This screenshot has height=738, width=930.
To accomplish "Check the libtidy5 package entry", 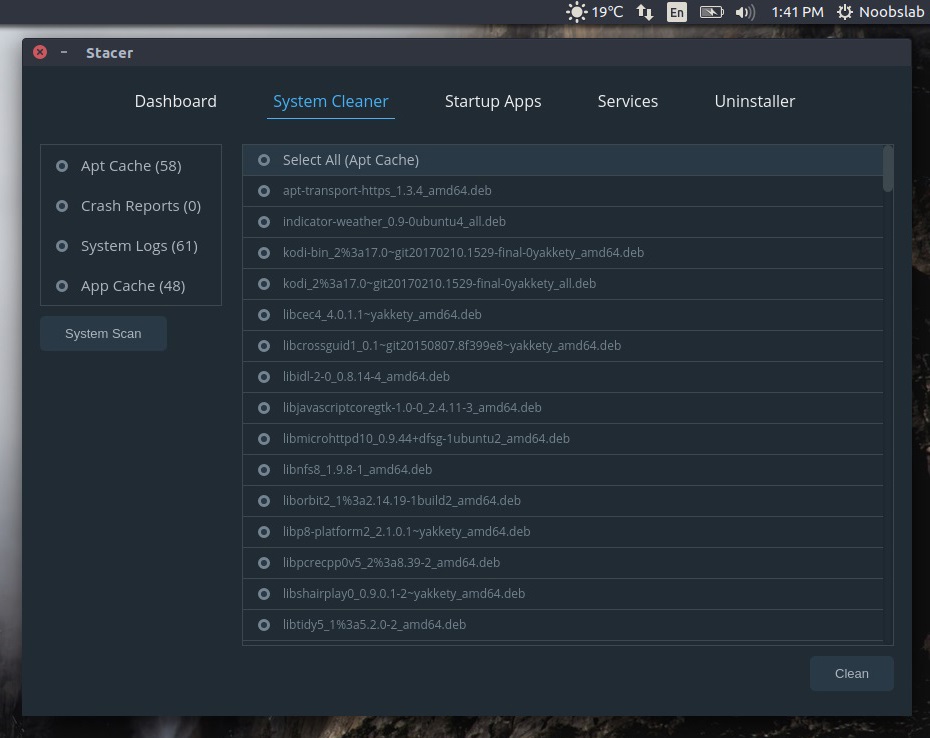I will (x=264, y=624).
